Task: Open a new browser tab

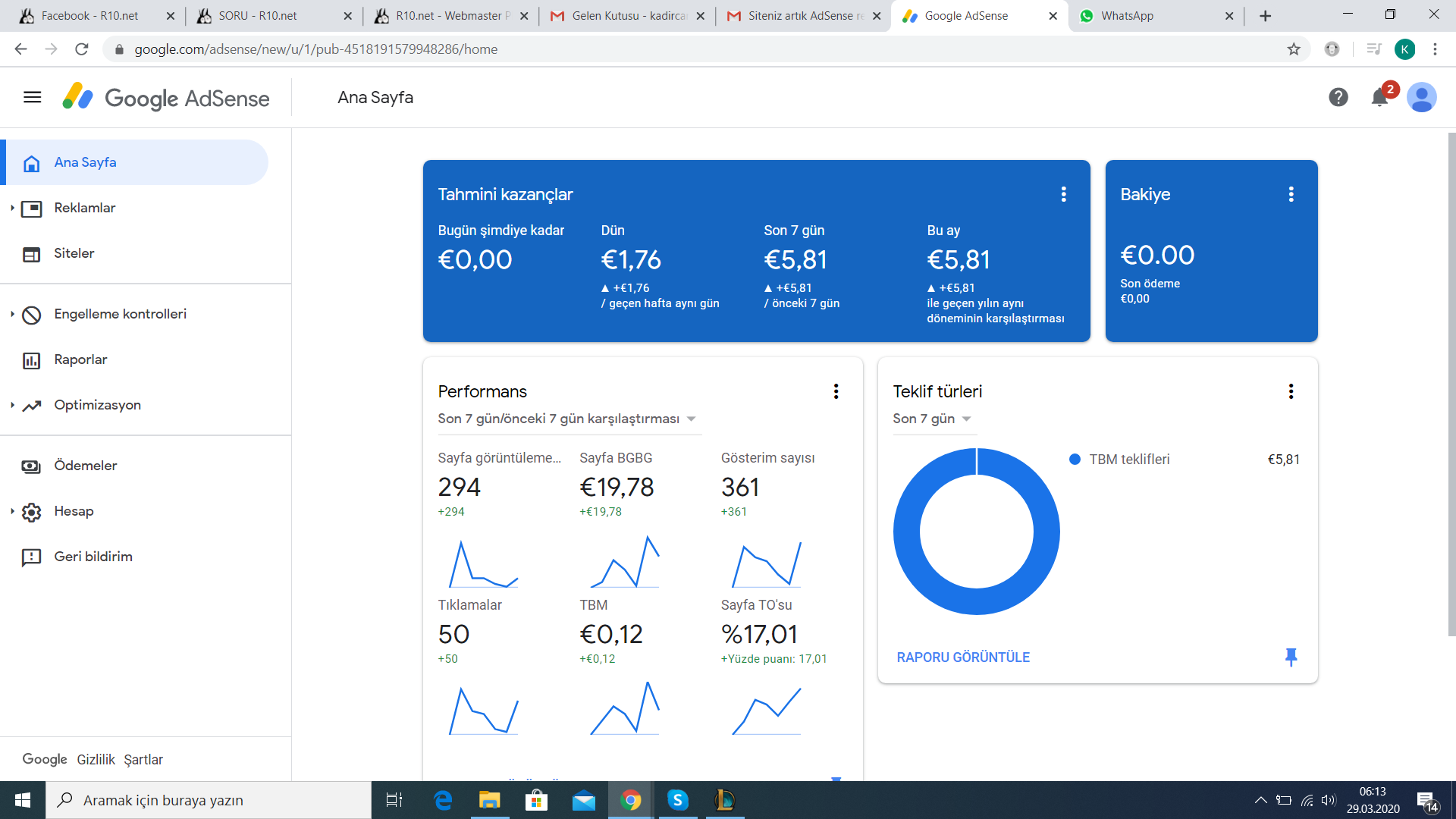Action: coord(1265,16)
